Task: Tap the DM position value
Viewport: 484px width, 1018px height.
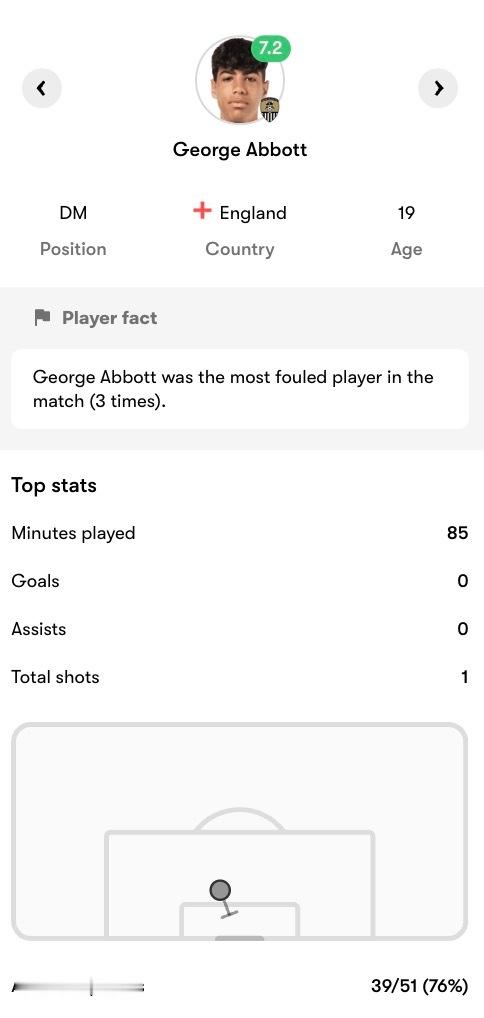Action: point(73,213)
